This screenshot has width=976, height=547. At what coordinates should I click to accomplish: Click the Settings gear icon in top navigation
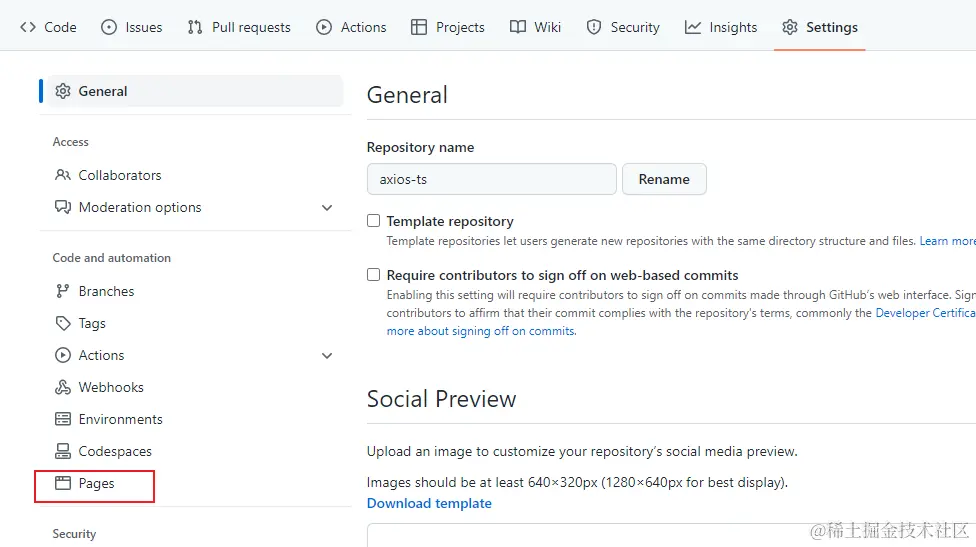pos(790,27)
